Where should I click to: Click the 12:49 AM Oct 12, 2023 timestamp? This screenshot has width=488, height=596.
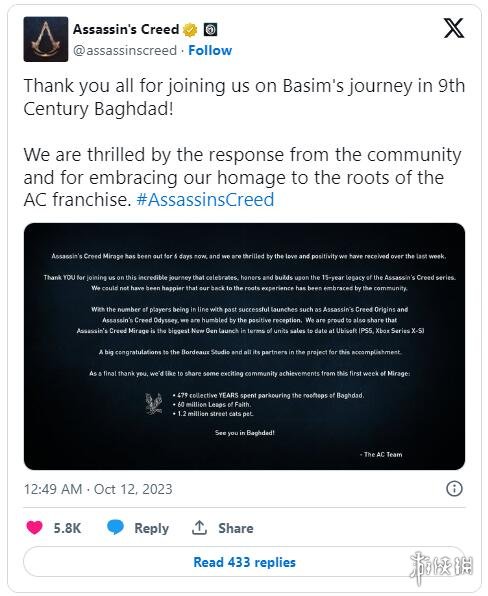(x=98, y=489)
